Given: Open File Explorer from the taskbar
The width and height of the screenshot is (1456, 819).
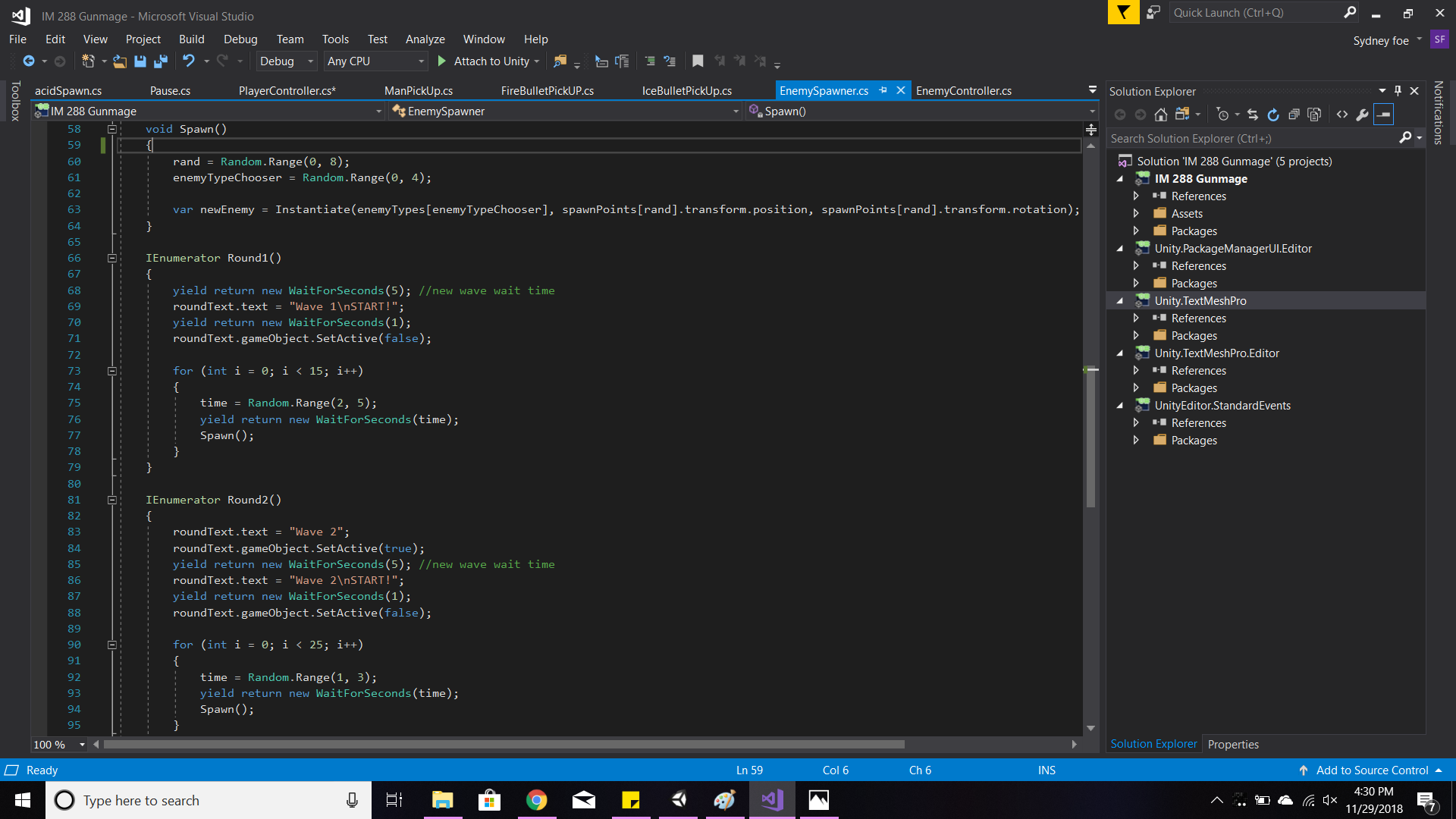Looking at the screenshot, I should click(442, 800).
